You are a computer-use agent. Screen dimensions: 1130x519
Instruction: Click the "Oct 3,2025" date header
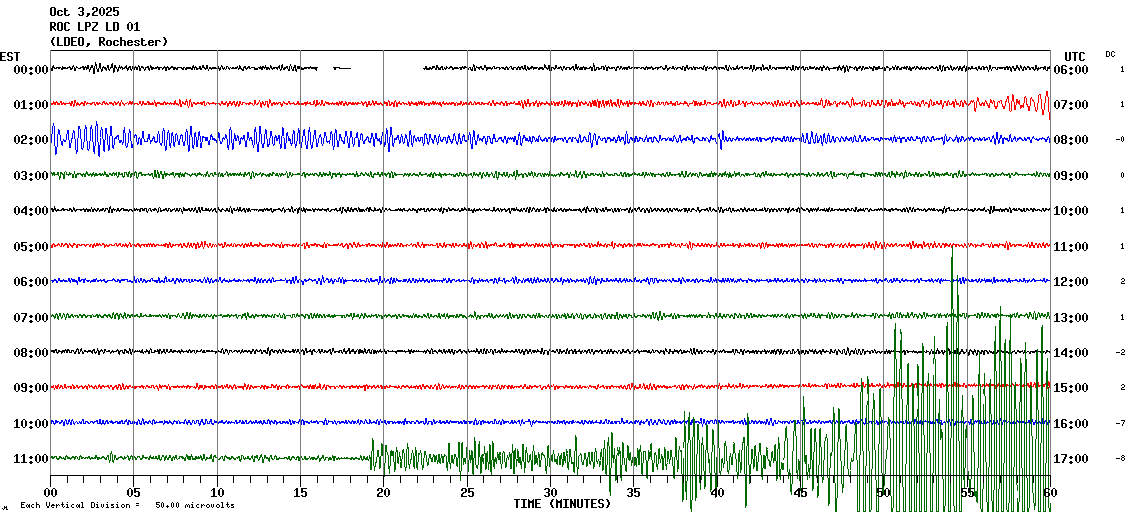tap(84, 12)
